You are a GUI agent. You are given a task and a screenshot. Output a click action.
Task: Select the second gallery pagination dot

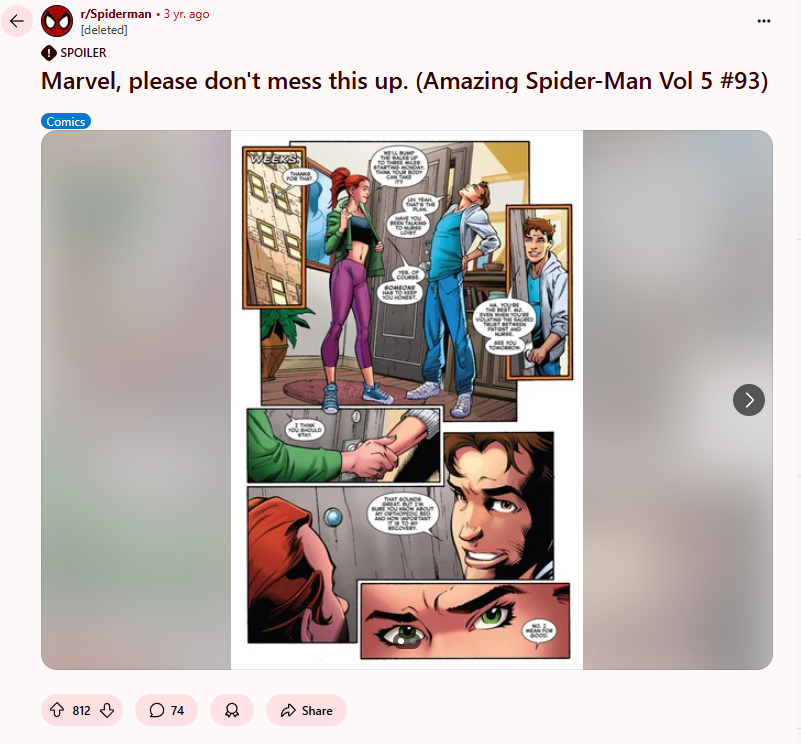413,641
